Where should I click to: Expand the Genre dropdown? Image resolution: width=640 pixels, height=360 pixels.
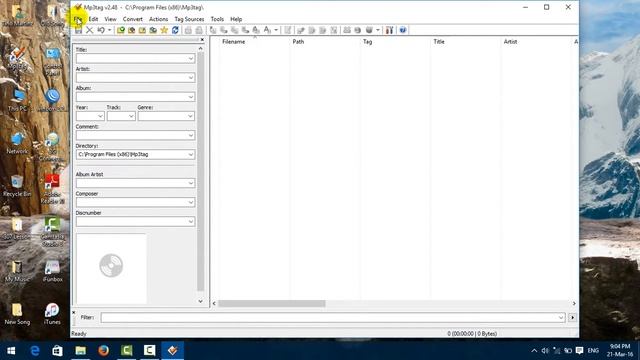191,116
